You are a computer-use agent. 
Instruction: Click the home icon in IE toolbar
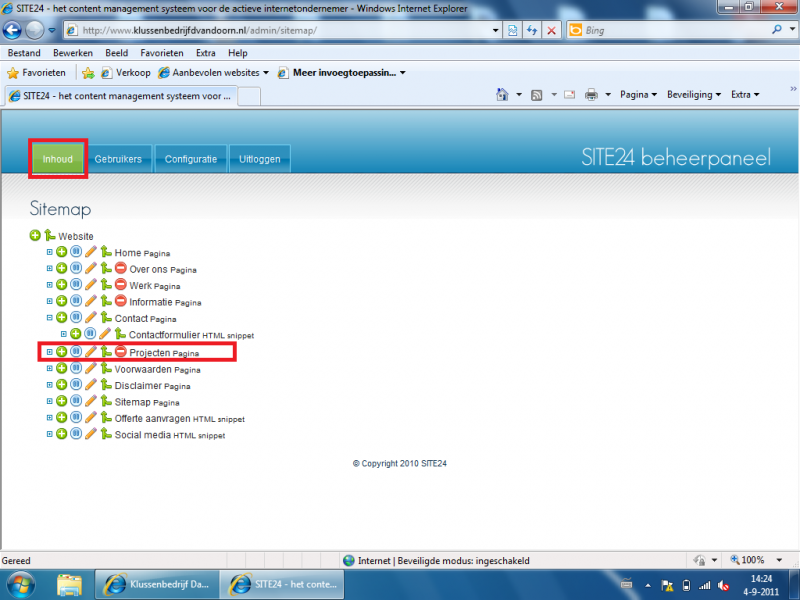point(503,95)
